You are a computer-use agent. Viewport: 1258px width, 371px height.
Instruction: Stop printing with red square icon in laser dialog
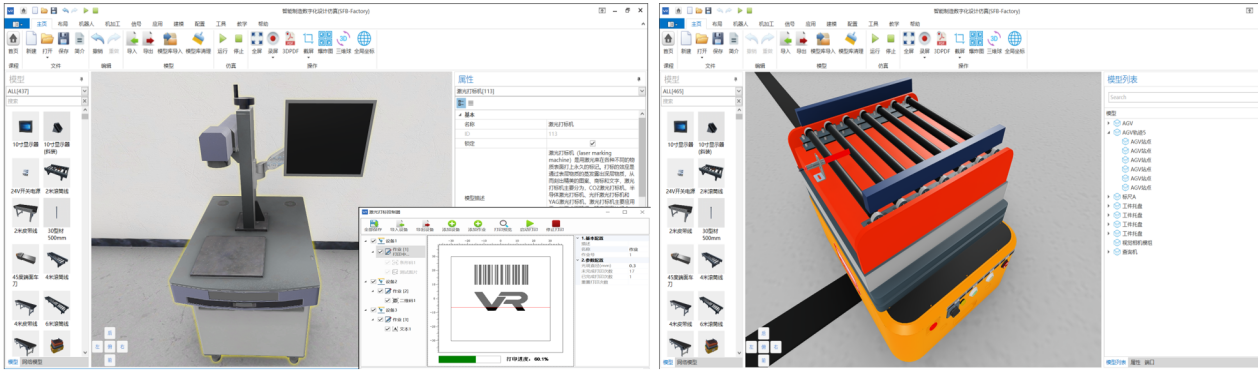[x=556, y=225]
